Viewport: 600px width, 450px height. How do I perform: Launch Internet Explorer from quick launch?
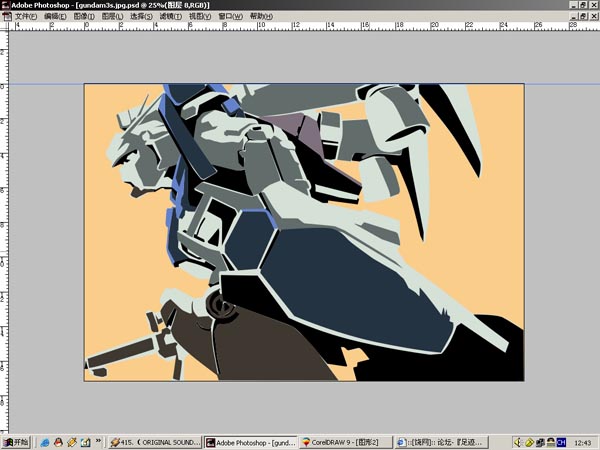coord(45,442)
